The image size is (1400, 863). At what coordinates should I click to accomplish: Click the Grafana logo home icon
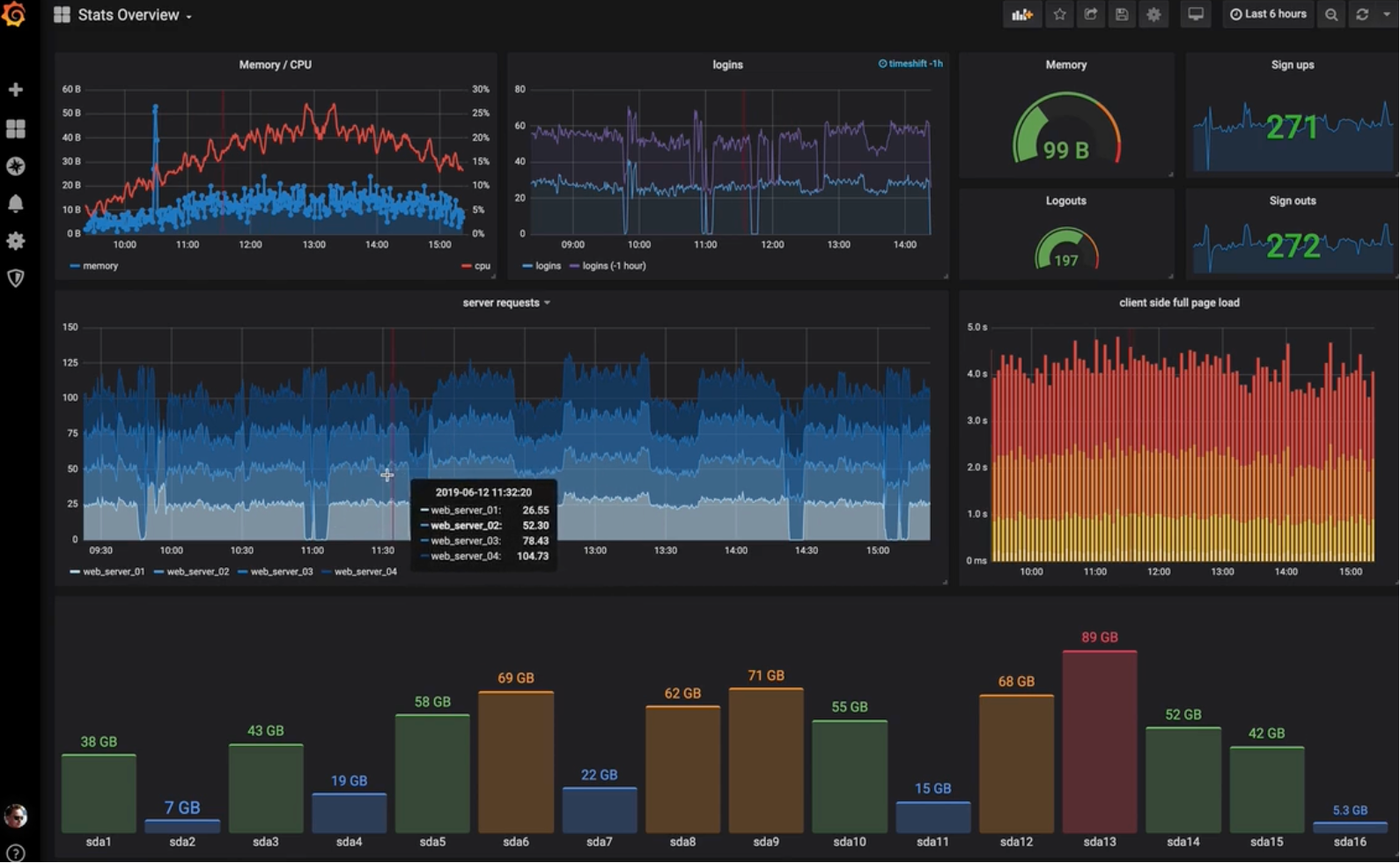tap(14, 14)
